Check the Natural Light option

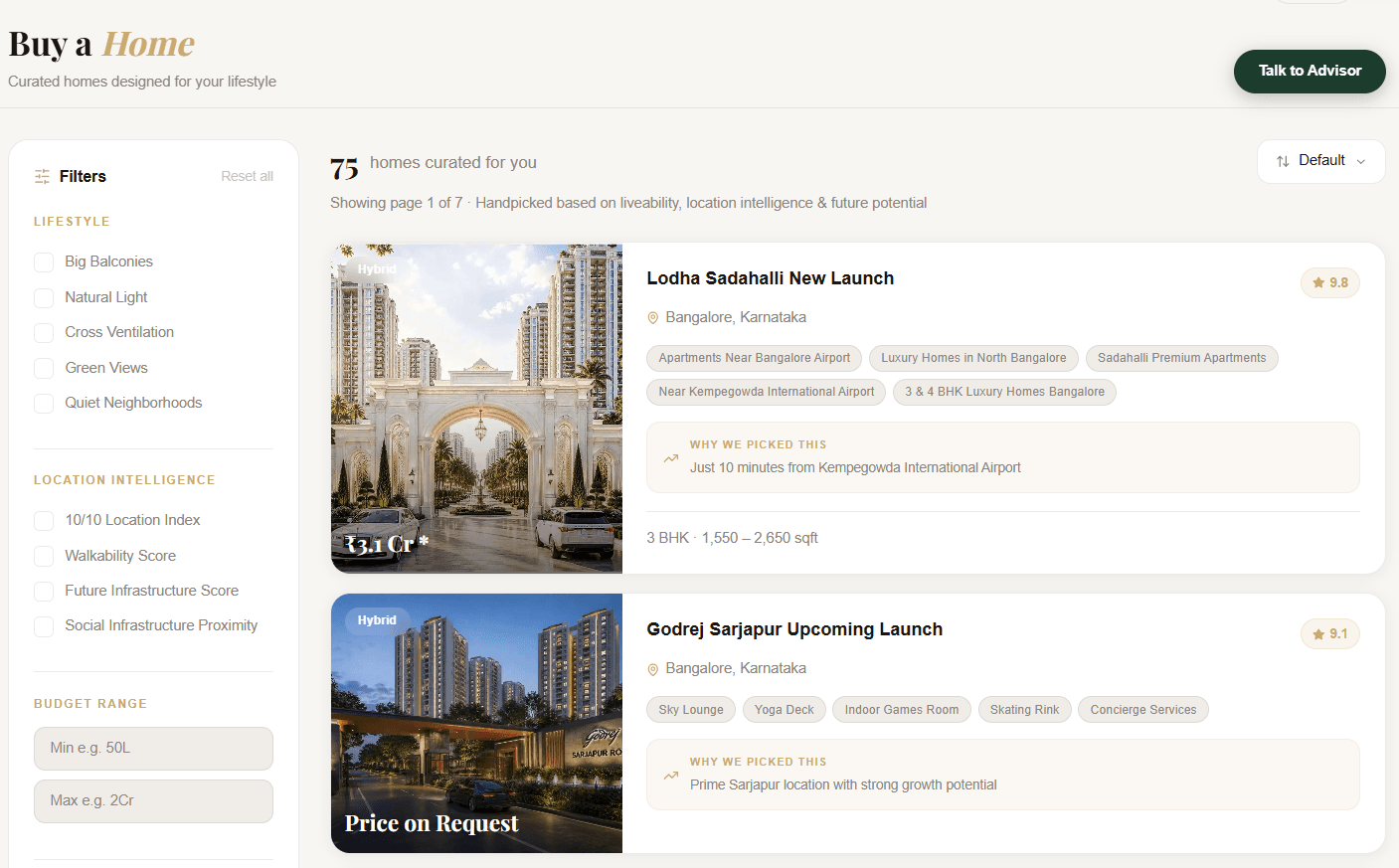pos(44,298)
